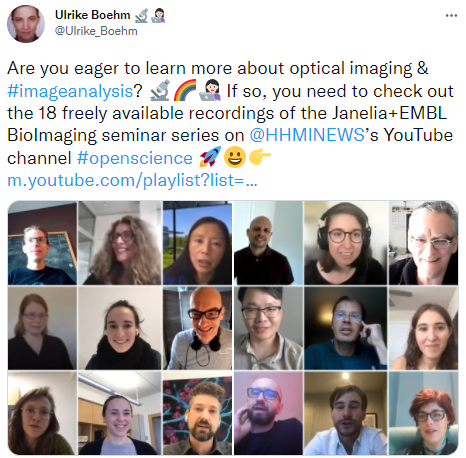Click the grinning face emoji in the tweet
Image resolution: width=466 pixels, height=458 pixels.
tap(235, 157)
